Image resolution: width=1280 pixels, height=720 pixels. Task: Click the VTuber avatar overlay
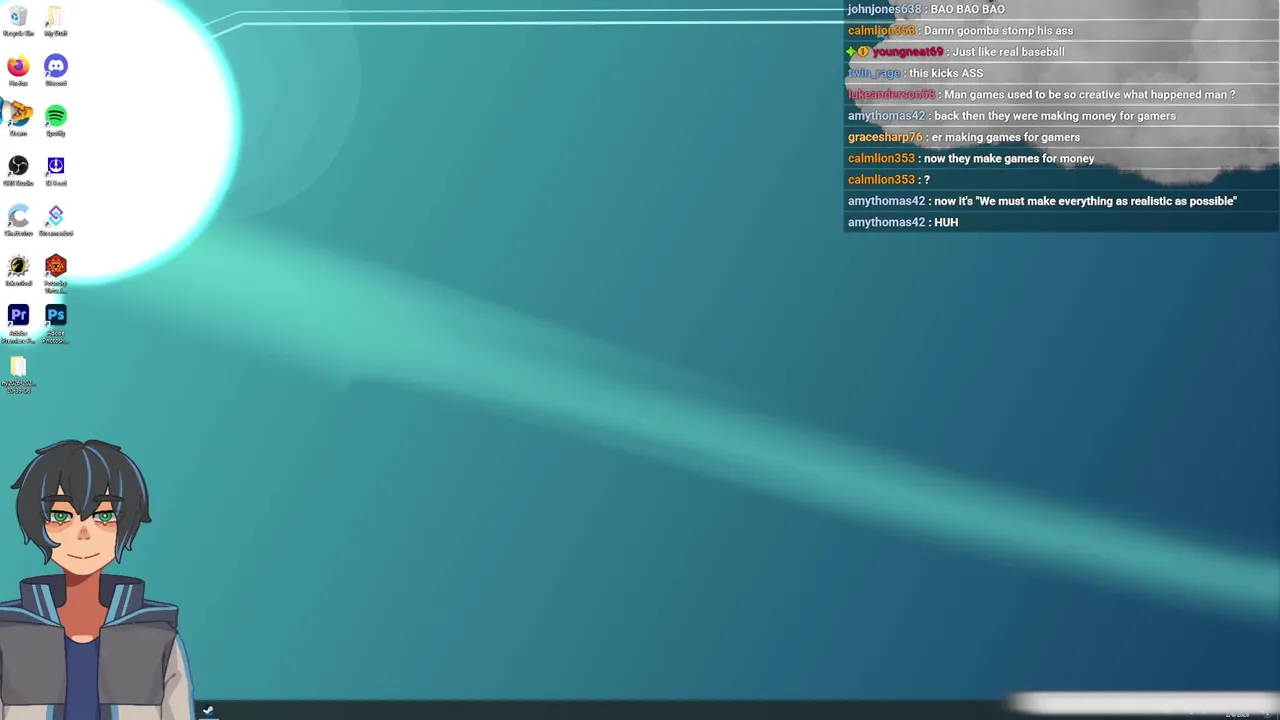[x=90, y=580]
